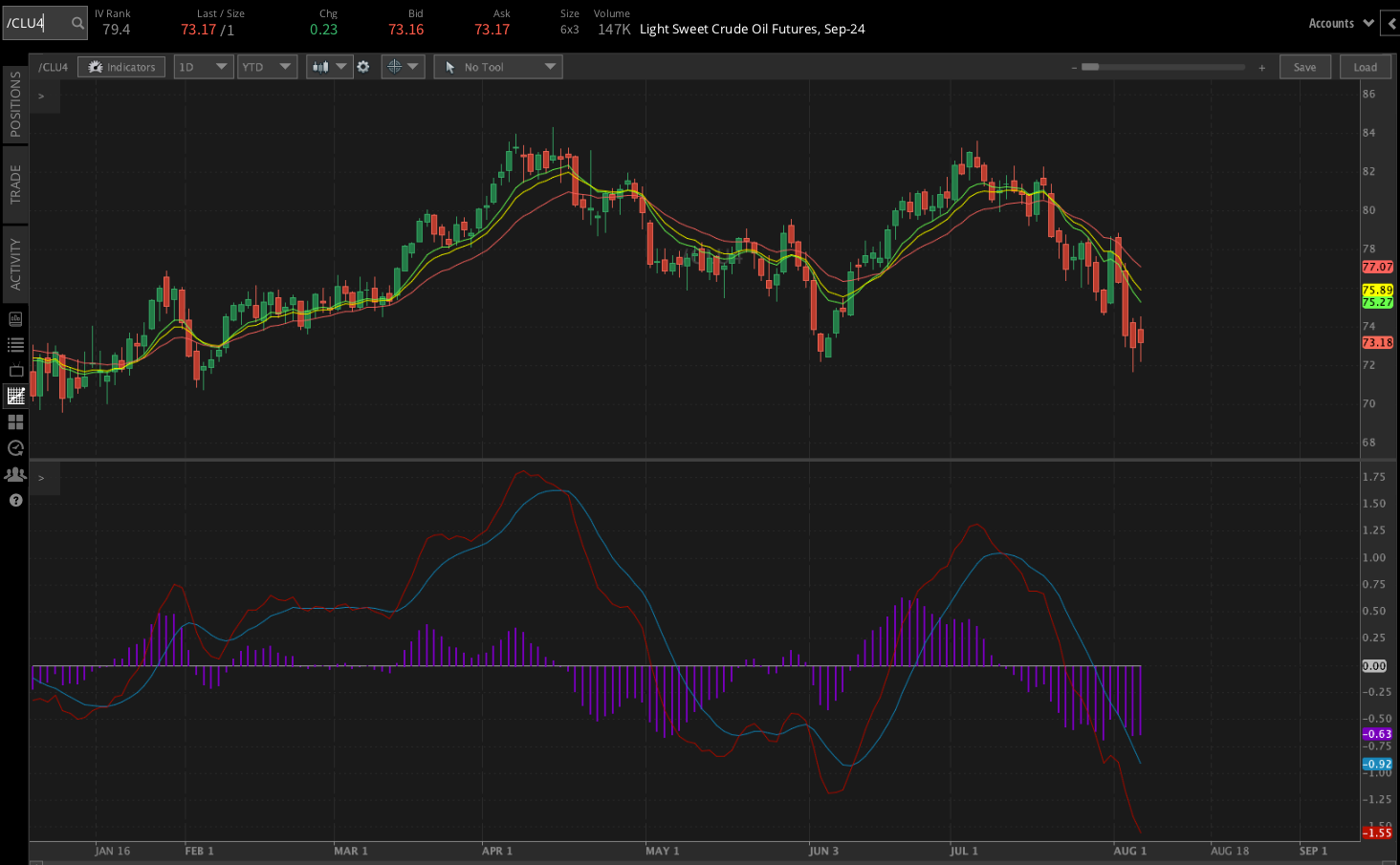Click the symbol search magnifier icon
The height and width of the screenshot is (865, 1400).
pyautogui.click(x=77, y=23)
